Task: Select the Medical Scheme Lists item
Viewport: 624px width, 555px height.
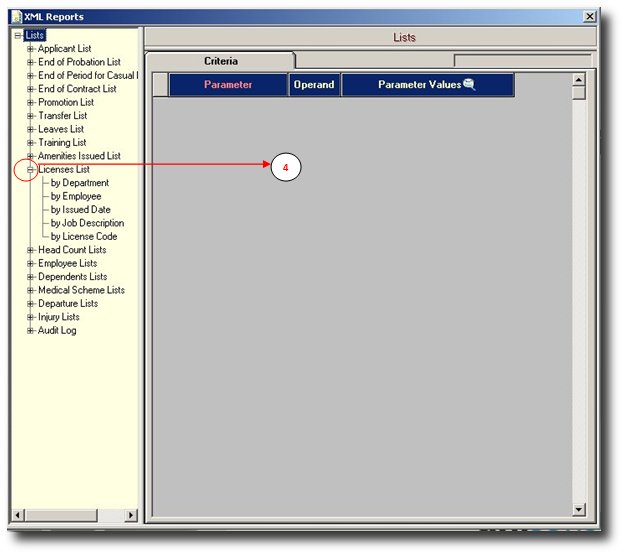Action: point(81,290)
